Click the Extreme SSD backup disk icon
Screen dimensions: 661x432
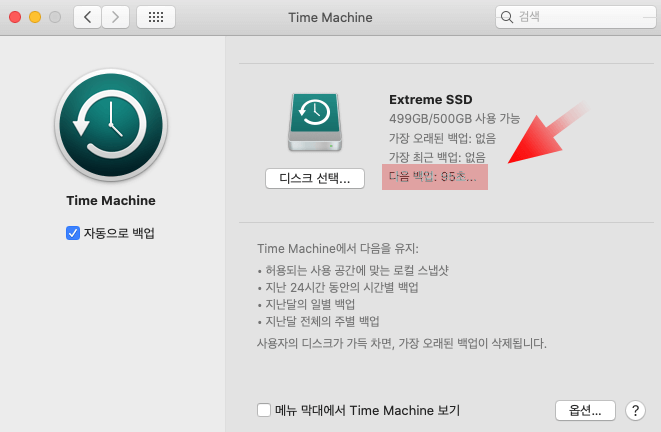315,123
